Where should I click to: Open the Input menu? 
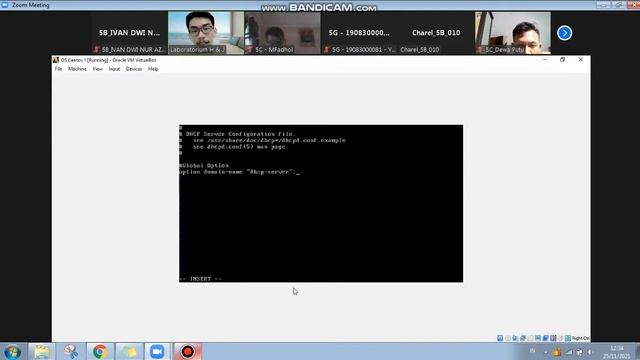click(114, 69)
